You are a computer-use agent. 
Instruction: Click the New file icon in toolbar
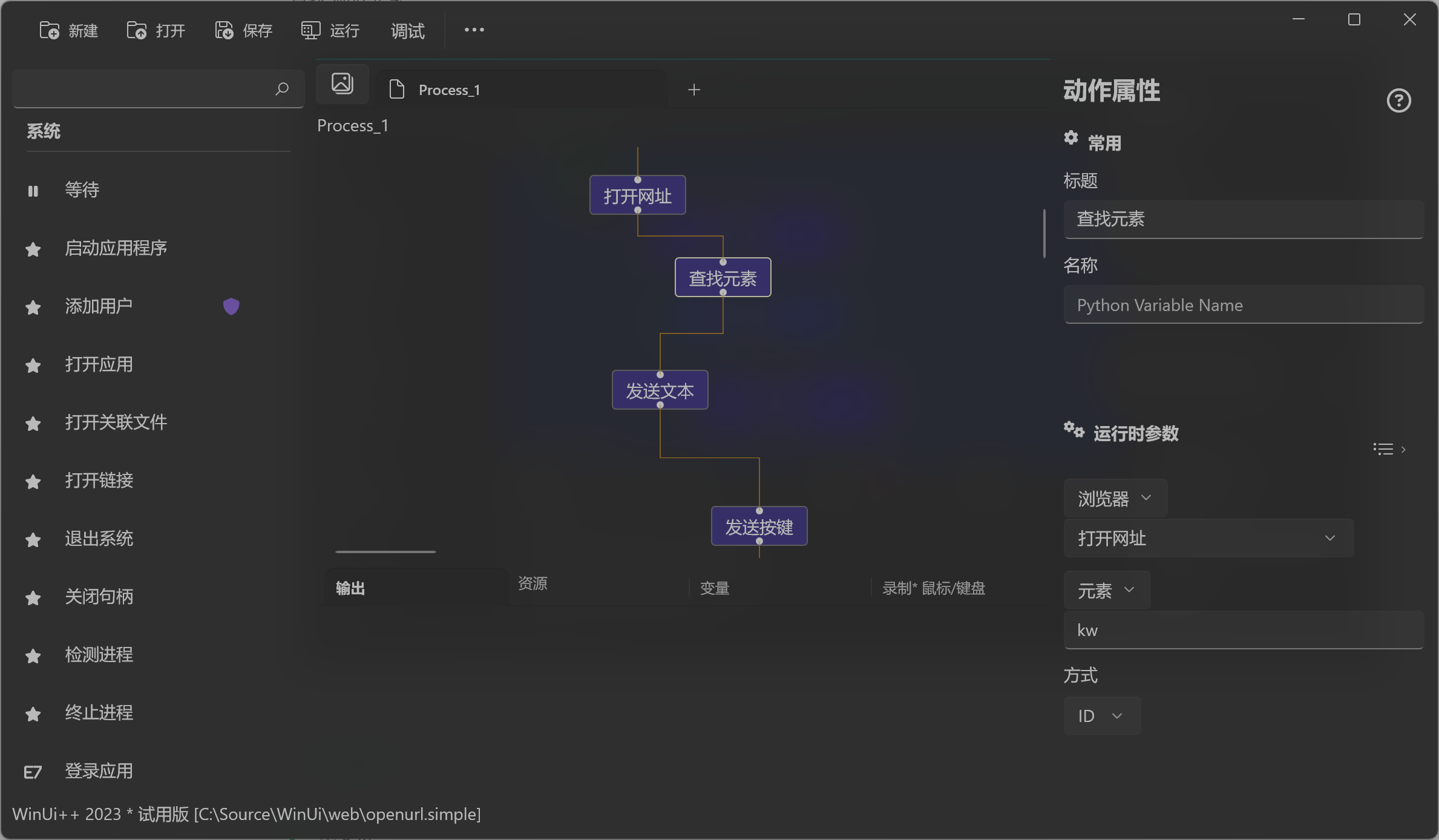pyautogui.click(x=50, y=30)
